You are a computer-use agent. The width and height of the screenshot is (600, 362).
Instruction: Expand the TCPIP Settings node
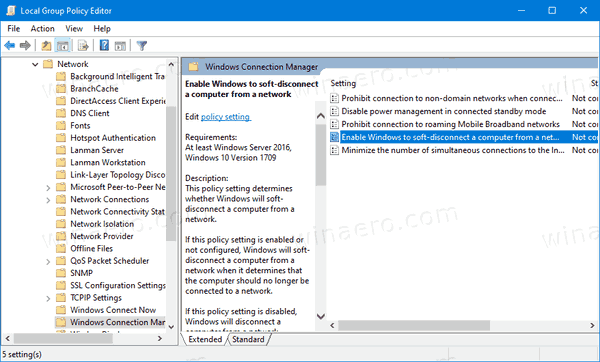(x=48, y=298)
